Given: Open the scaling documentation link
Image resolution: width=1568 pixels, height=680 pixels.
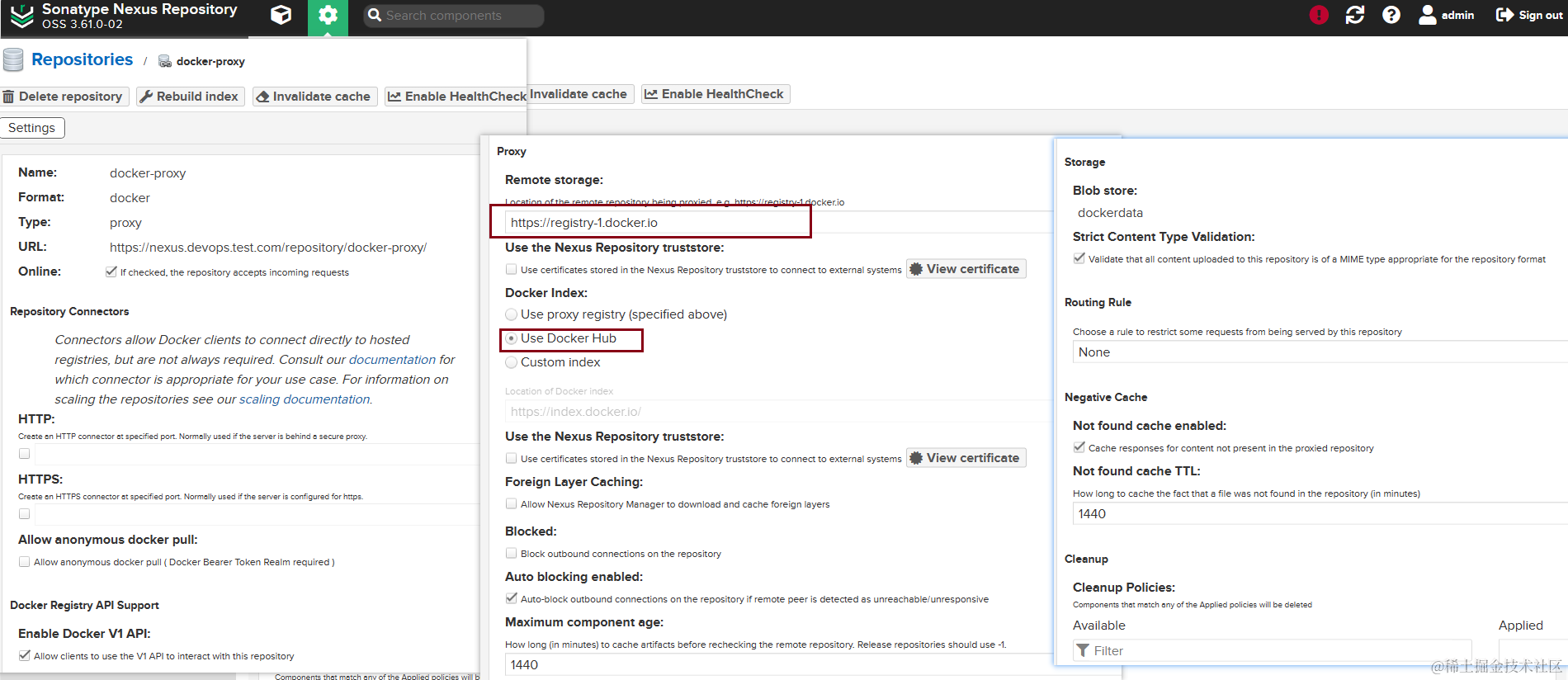Looking at the screenshot, I should pos(305,399).
